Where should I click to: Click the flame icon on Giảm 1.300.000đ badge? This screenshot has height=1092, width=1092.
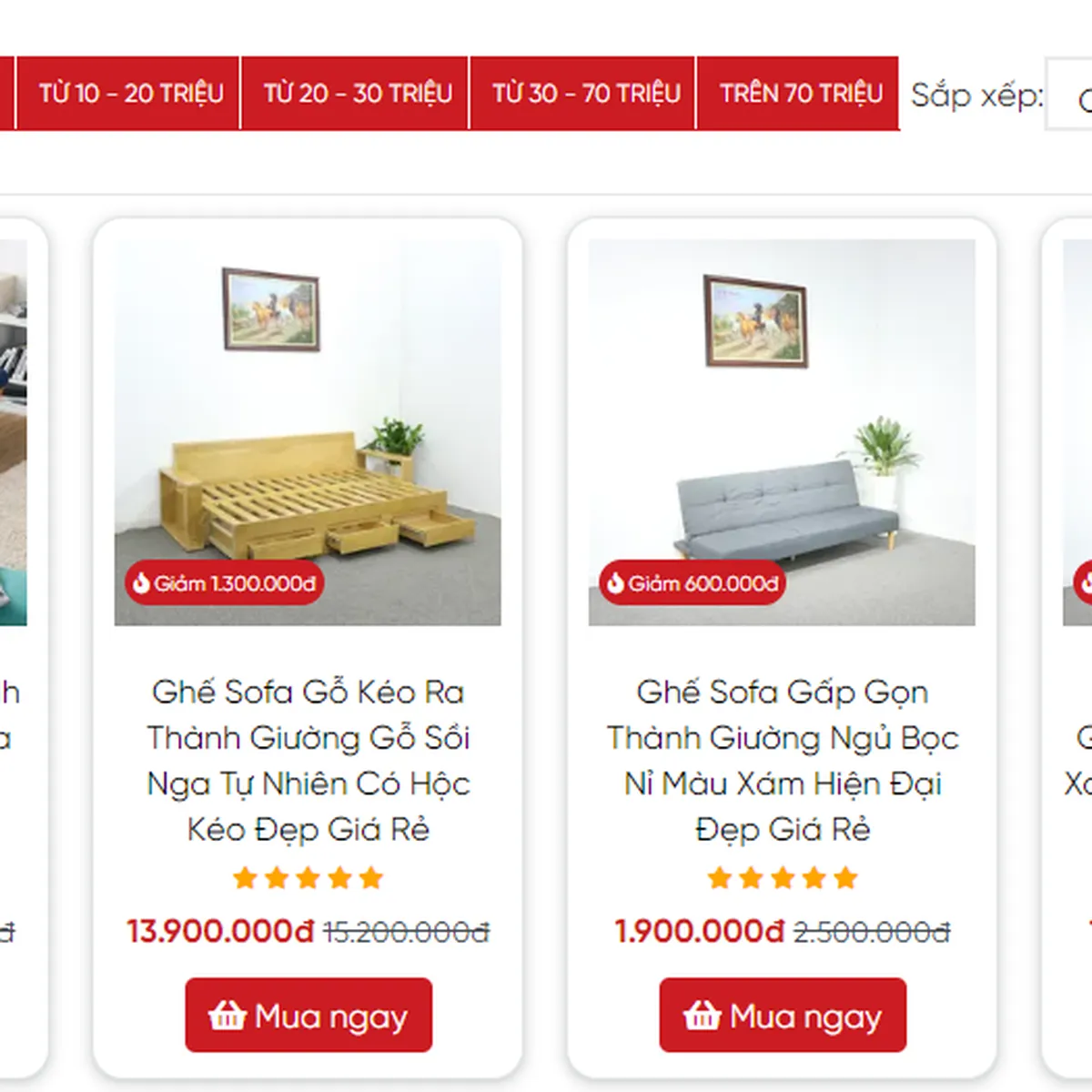coord(141,582)
